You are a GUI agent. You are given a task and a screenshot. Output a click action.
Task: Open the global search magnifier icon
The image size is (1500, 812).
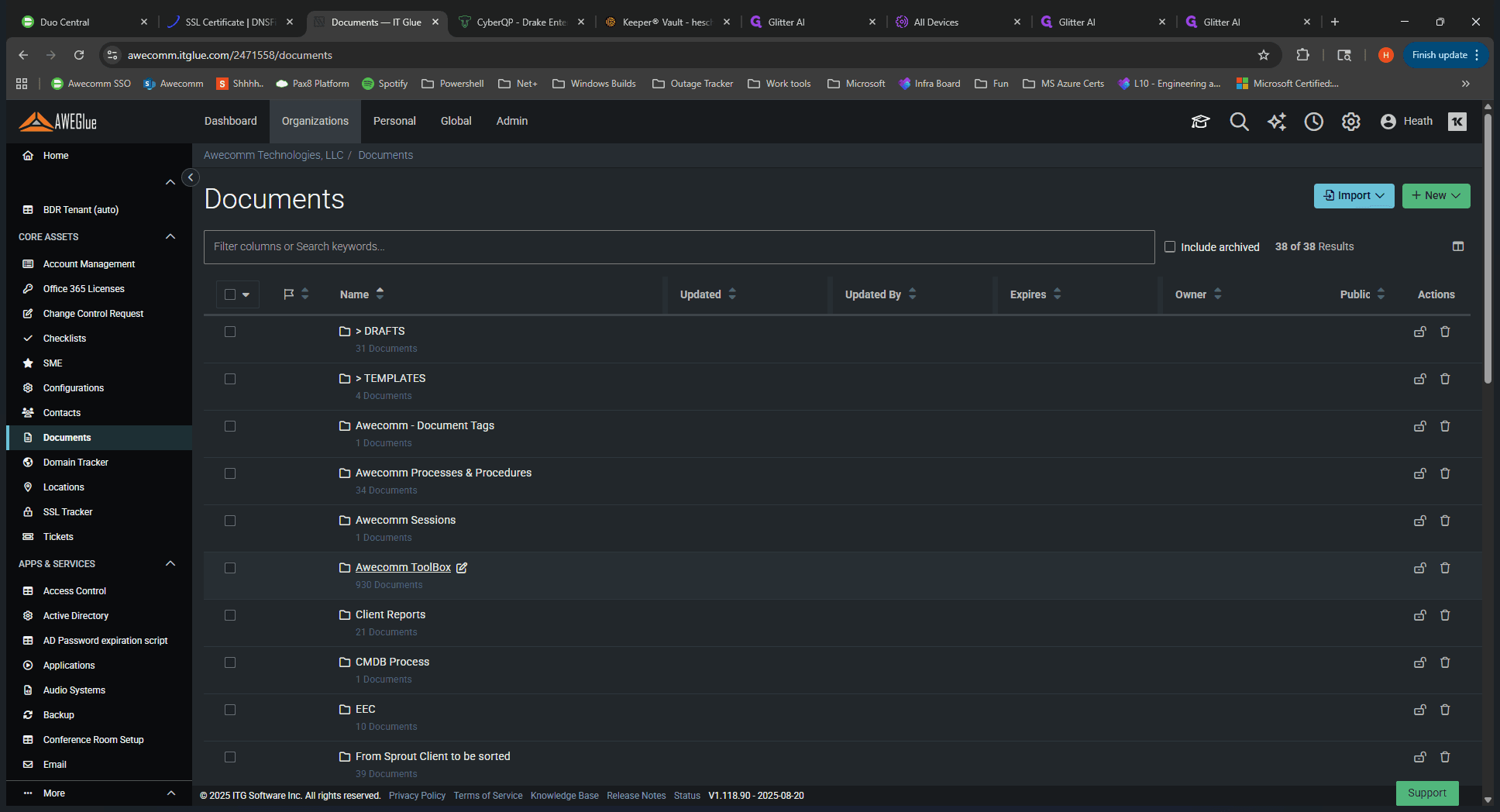[x=1239, y=122]
